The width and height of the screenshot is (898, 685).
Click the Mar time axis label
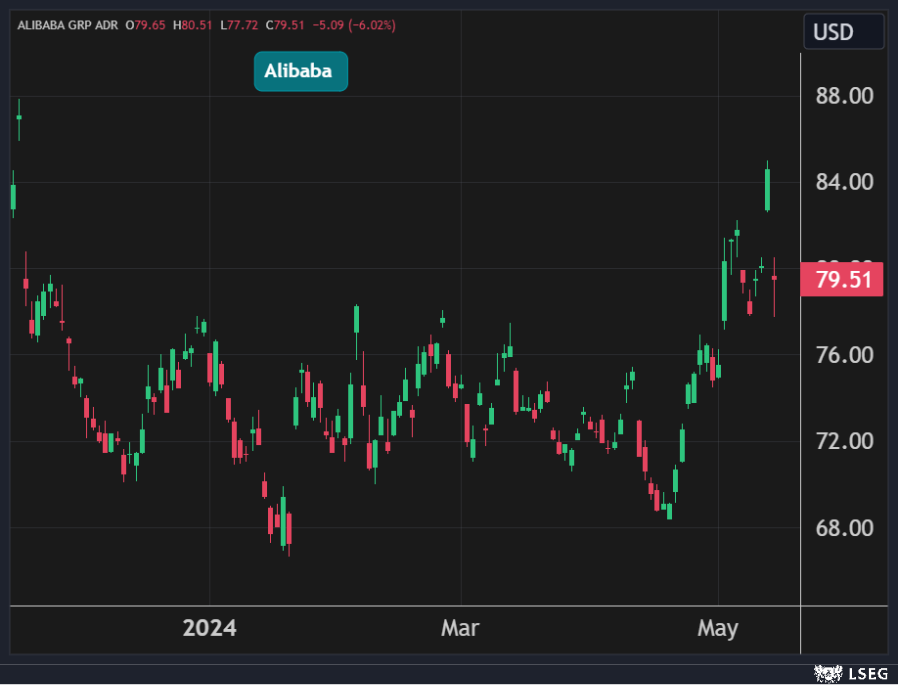(x=460, y=628)
